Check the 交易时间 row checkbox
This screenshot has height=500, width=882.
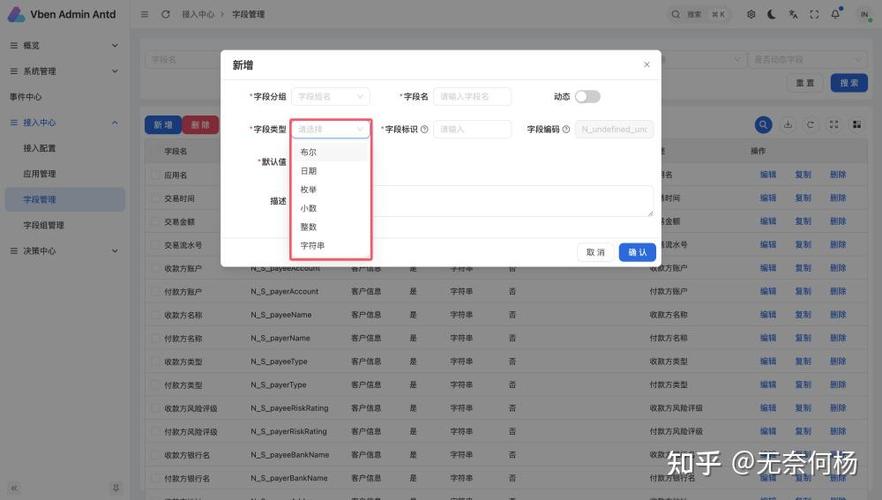[155, 199]
